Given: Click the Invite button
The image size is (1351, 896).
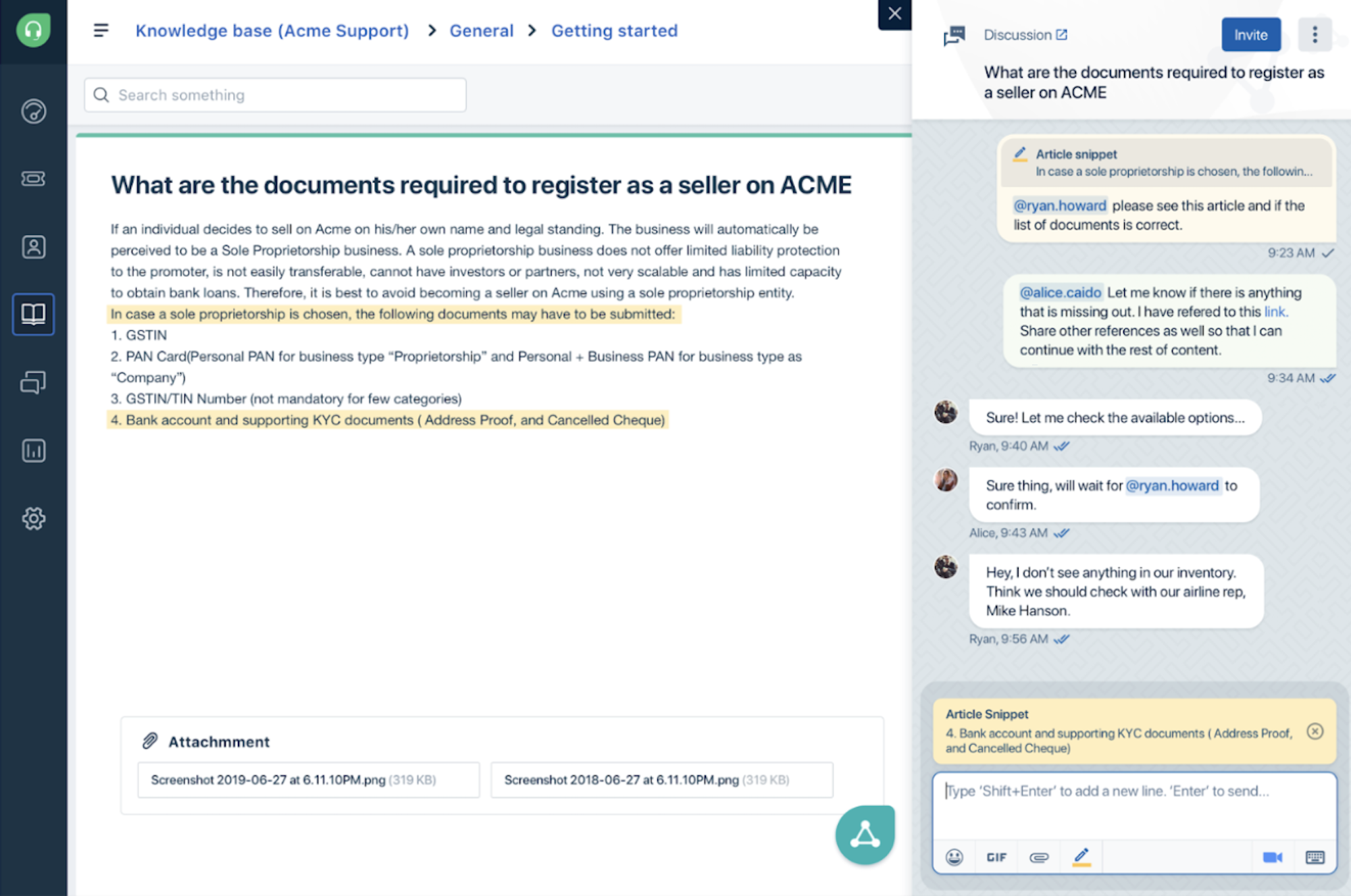Looking at the screenshot, I should click(1251, 34).
